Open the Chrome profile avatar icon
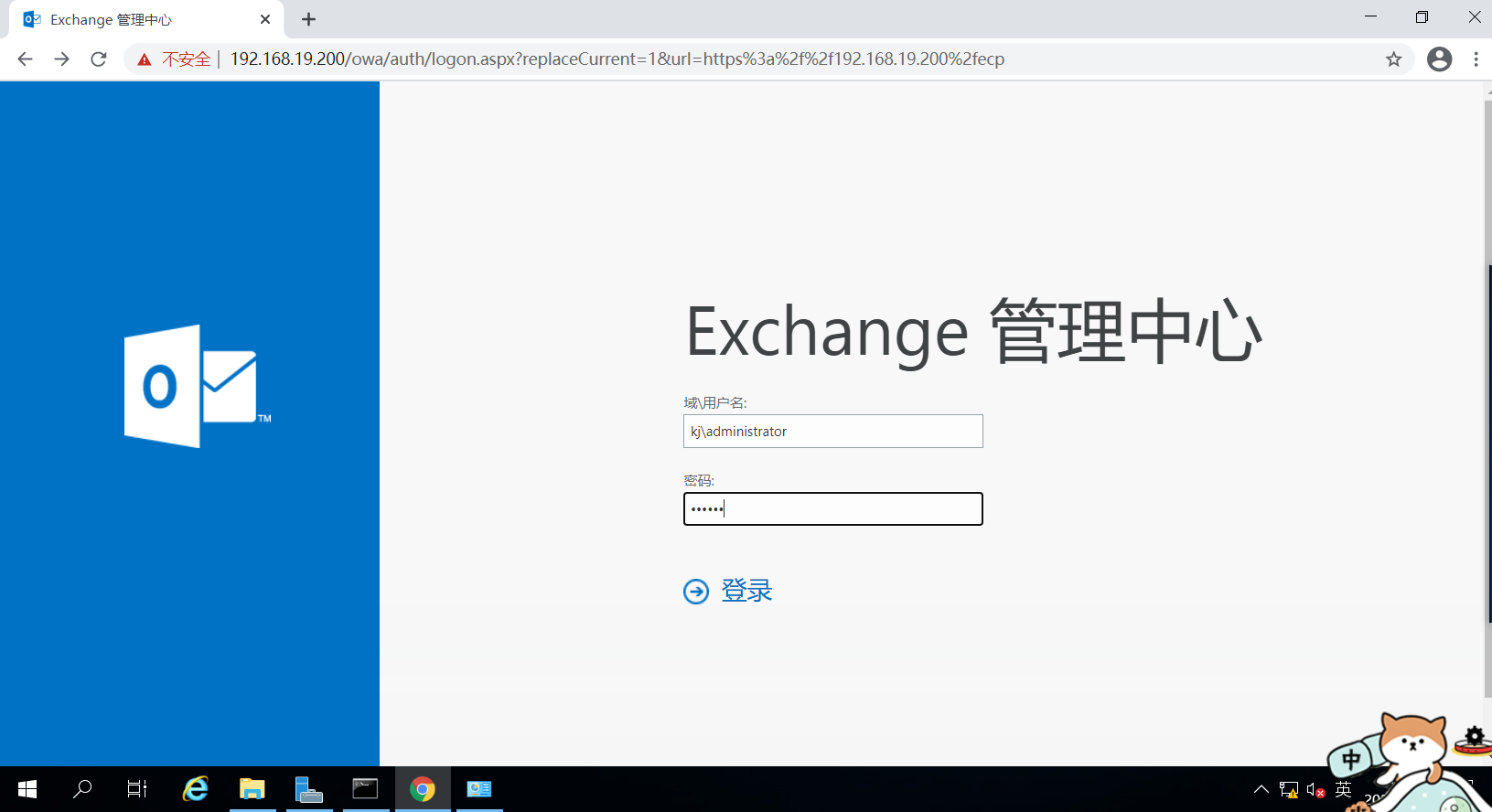 tap(1439, 59)
